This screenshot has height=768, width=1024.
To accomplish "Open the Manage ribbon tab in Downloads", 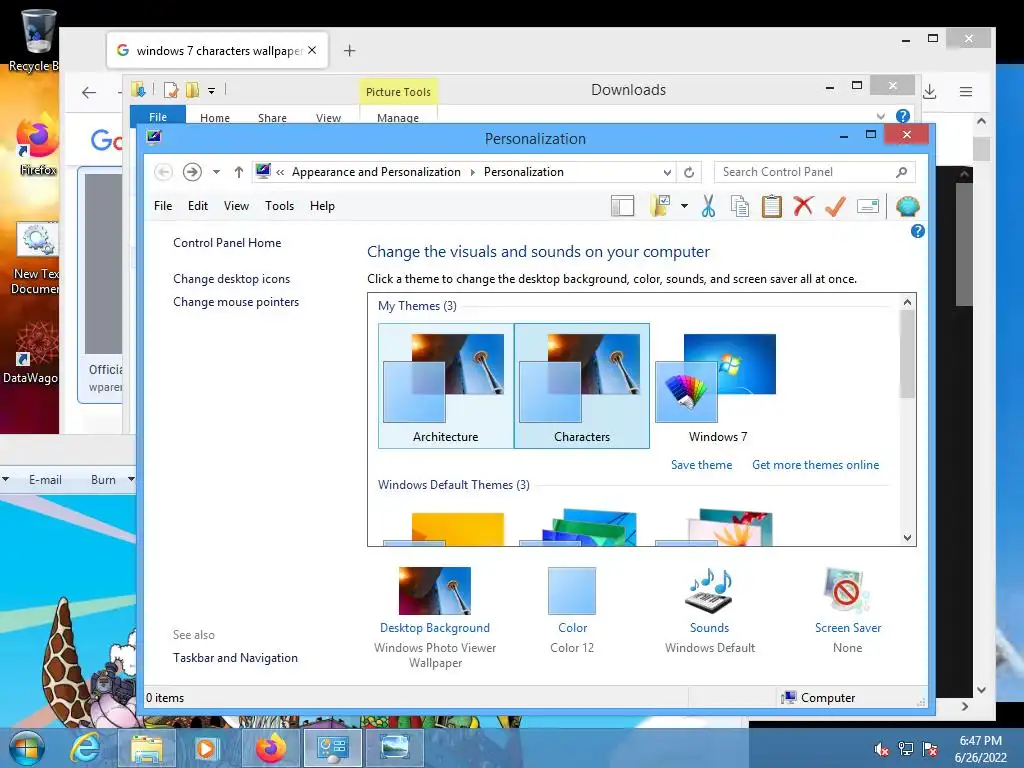I will point(398,118).
